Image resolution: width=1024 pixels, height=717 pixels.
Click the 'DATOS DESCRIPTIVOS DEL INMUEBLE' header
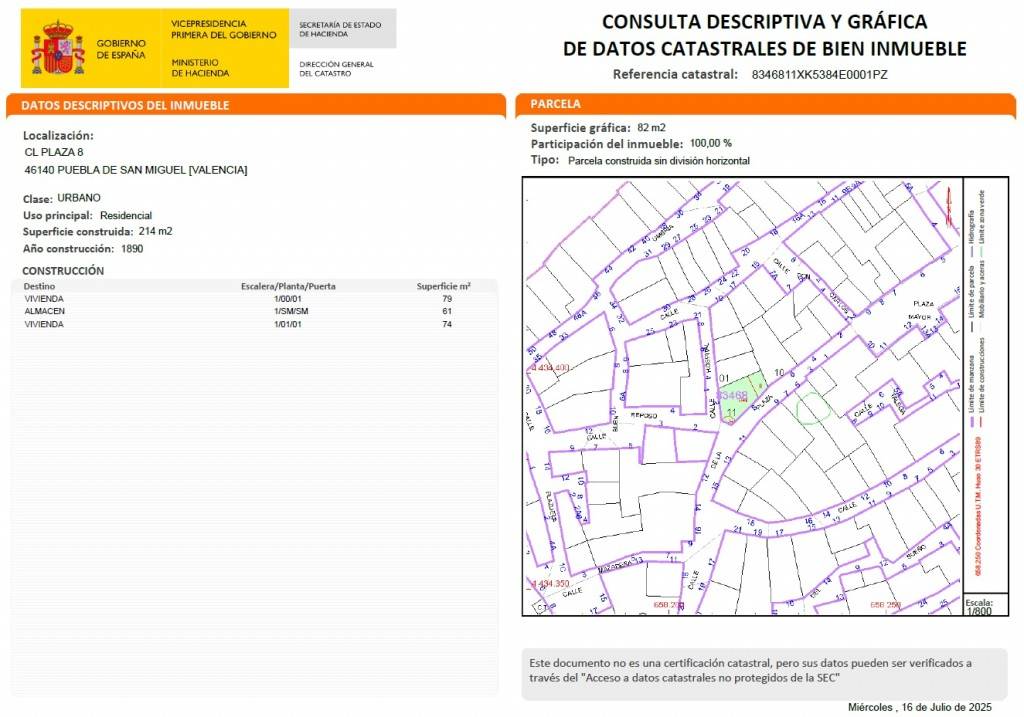click(x=125, y=105)
